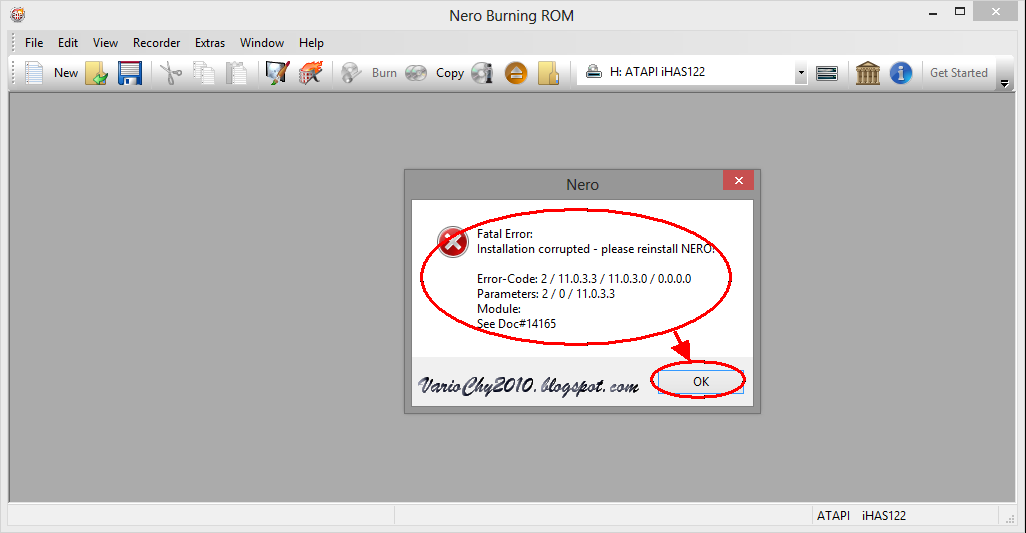The image size is (1026, 533).
Task: Click the recorder drive icon in combo box
Action: [x=593, y=72]
